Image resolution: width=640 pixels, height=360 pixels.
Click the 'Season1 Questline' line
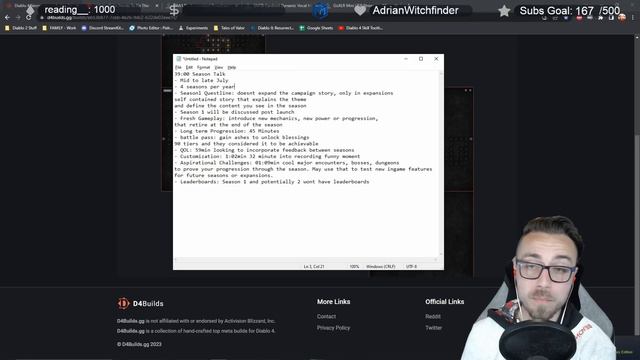[284, 93]
